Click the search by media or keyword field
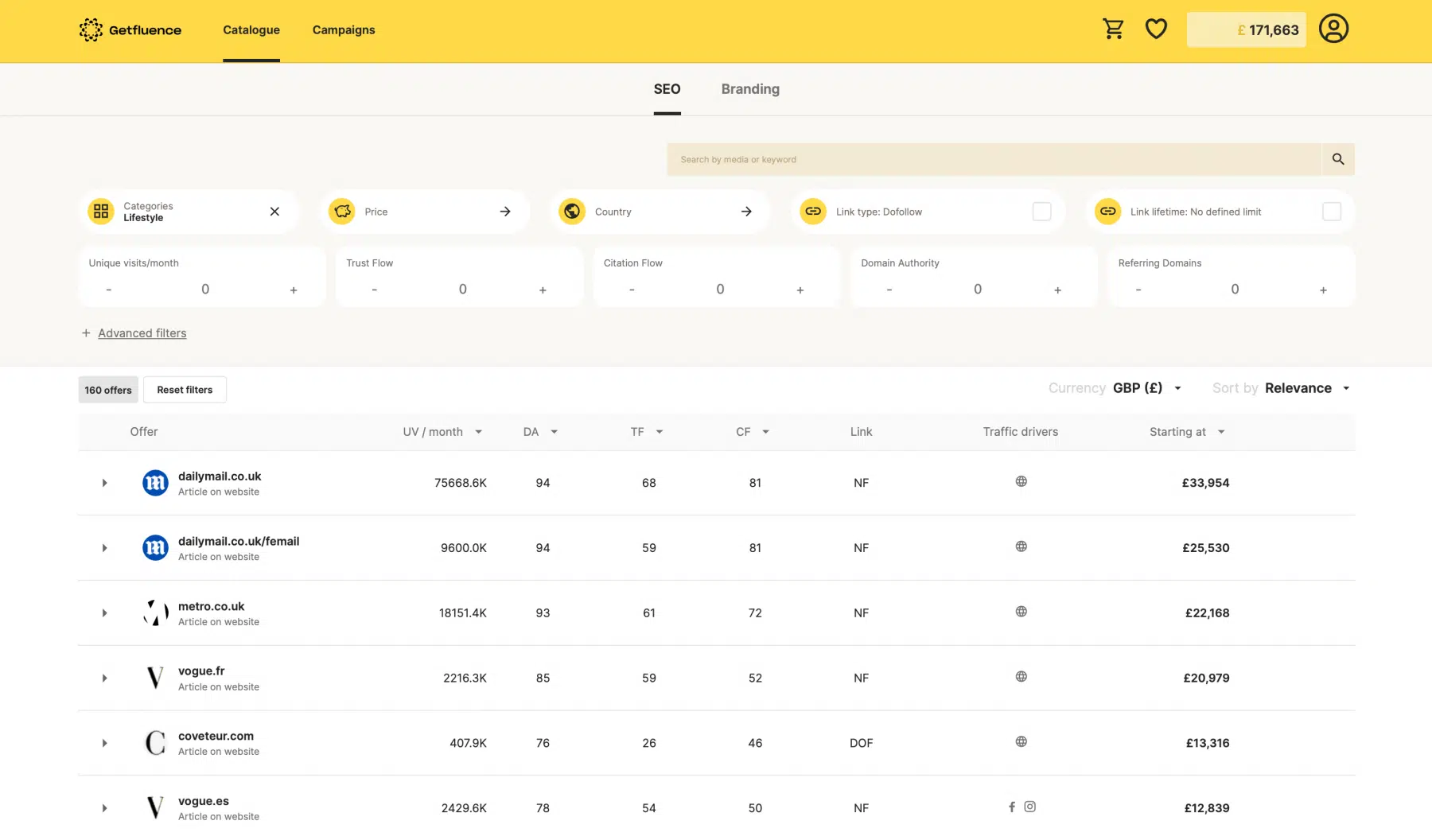Image resolution: width=1432 pixels, height=840 pixels. click(x=994, y=159)
